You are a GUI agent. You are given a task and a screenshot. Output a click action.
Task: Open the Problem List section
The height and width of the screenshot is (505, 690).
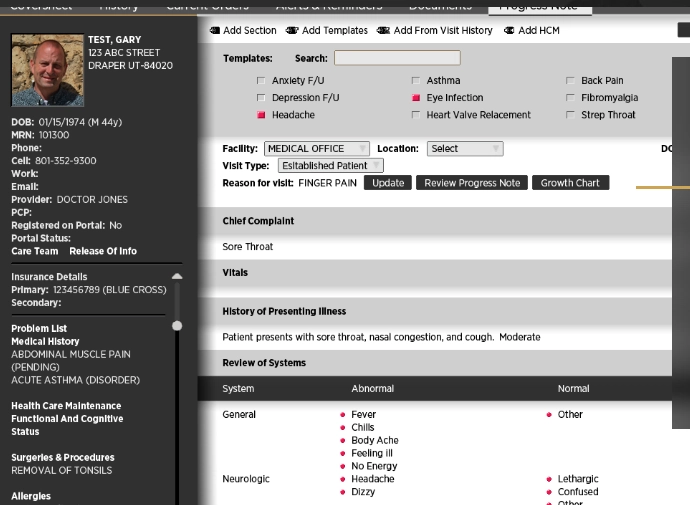(39, 329)
